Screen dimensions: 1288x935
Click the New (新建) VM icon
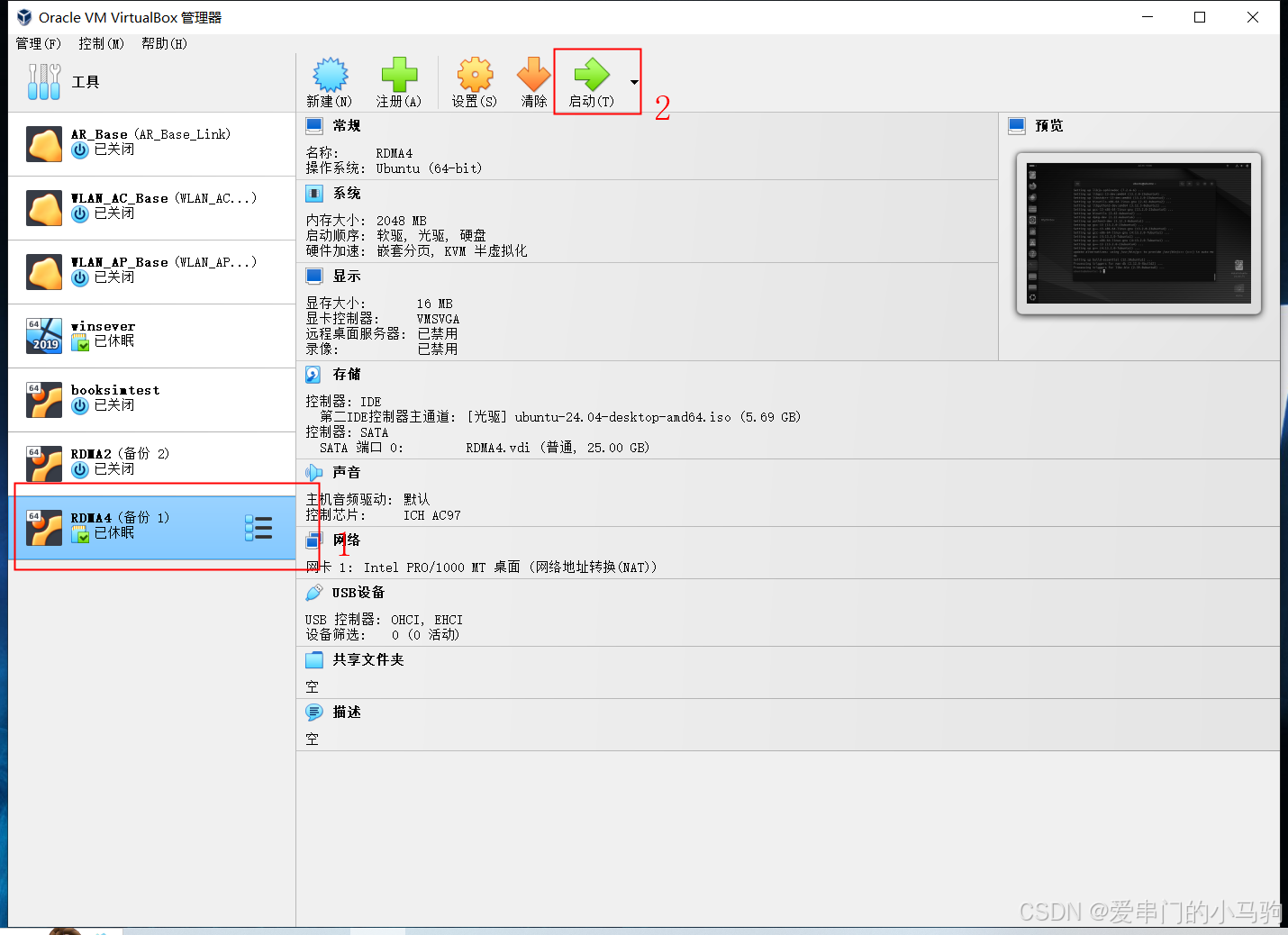(x=330, y=75)
